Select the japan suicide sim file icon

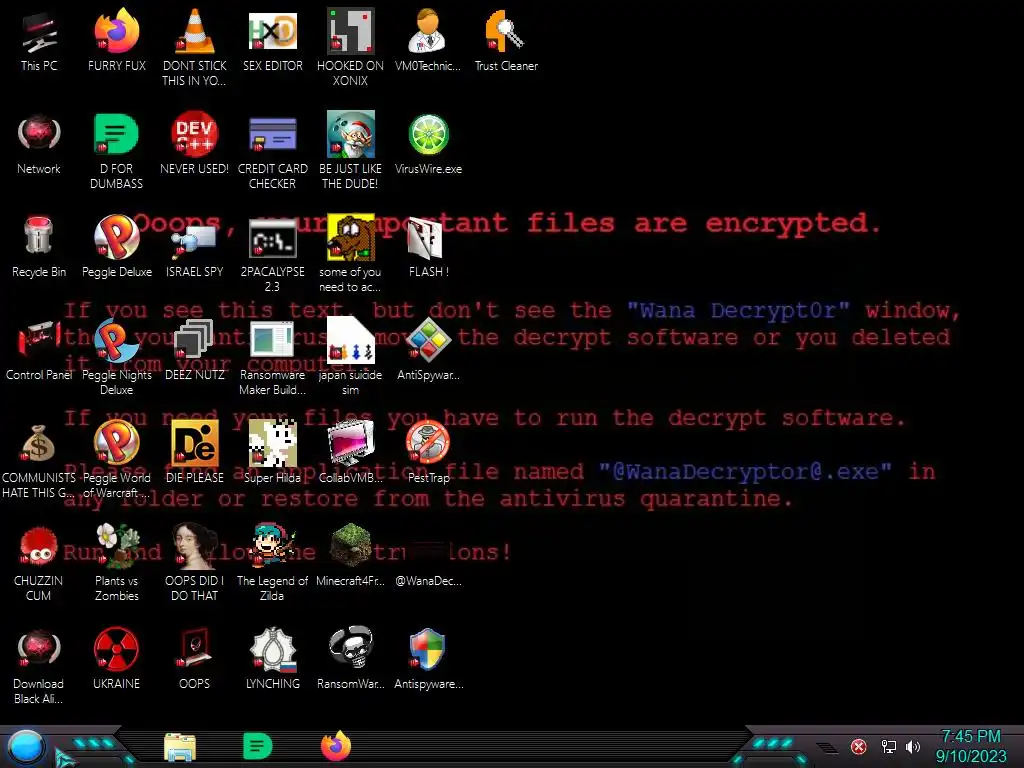351,340
